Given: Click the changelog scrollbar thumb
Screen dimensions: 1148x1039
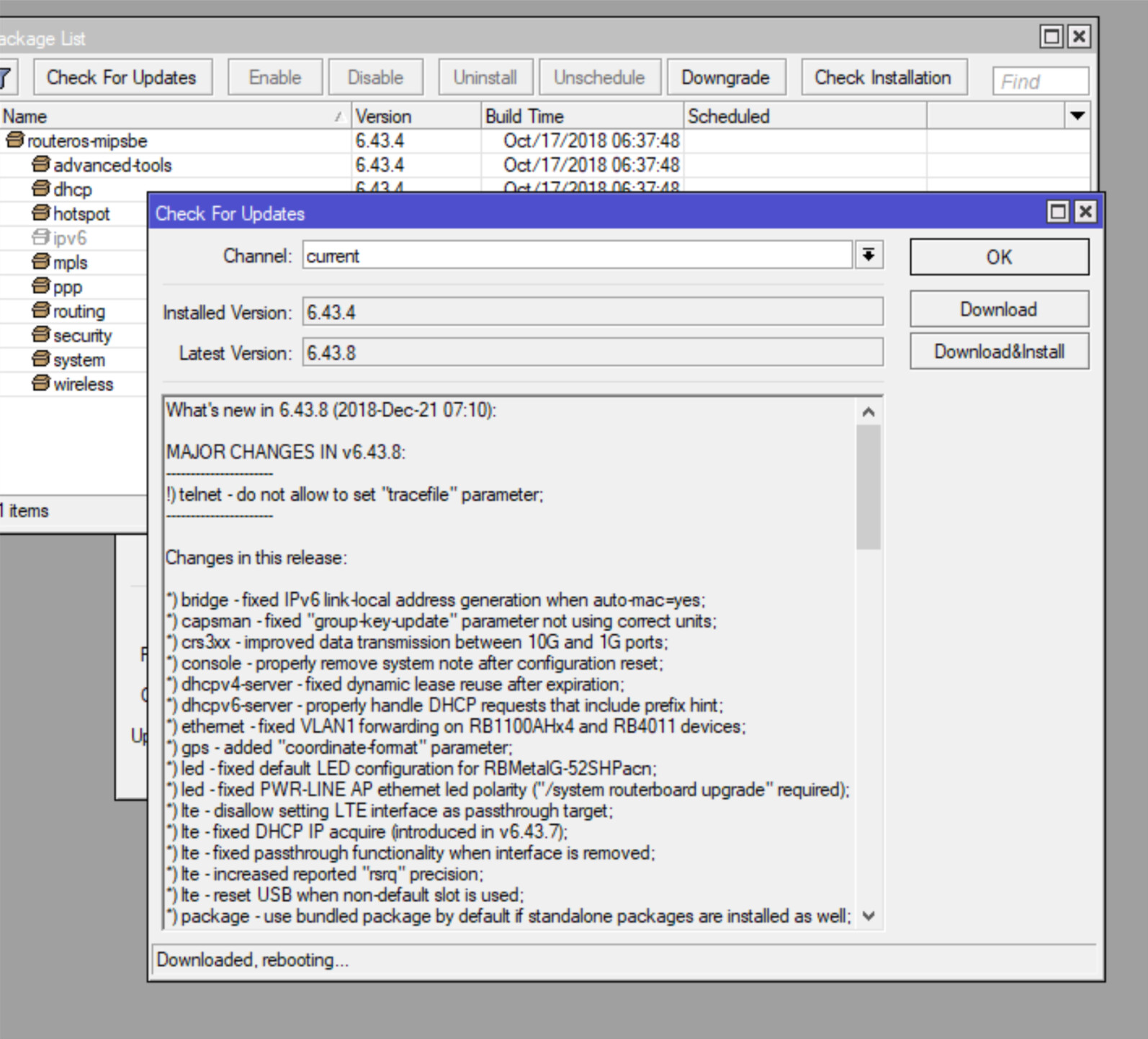Looking at the screenshot, I should tap(869, 487).
